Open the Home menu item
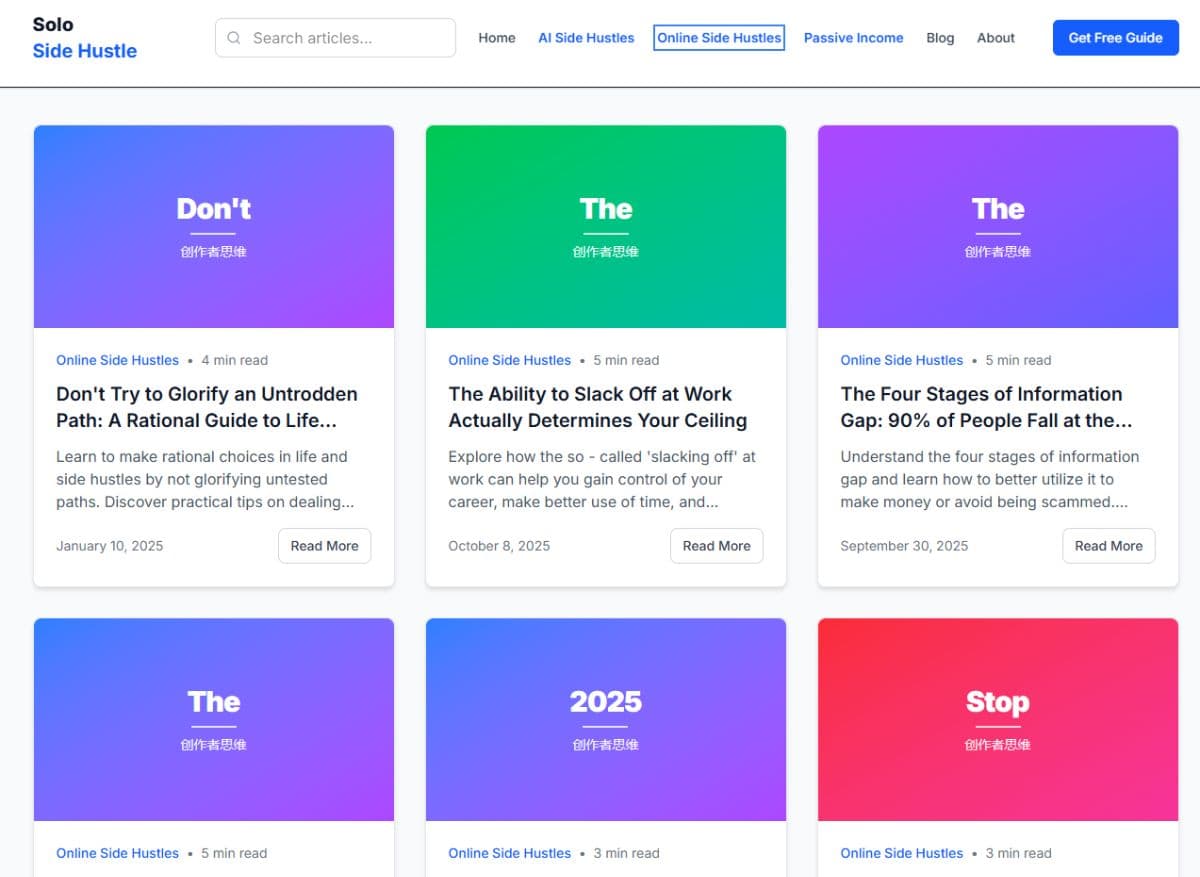The image size is (1200, 877). (496, 38)
